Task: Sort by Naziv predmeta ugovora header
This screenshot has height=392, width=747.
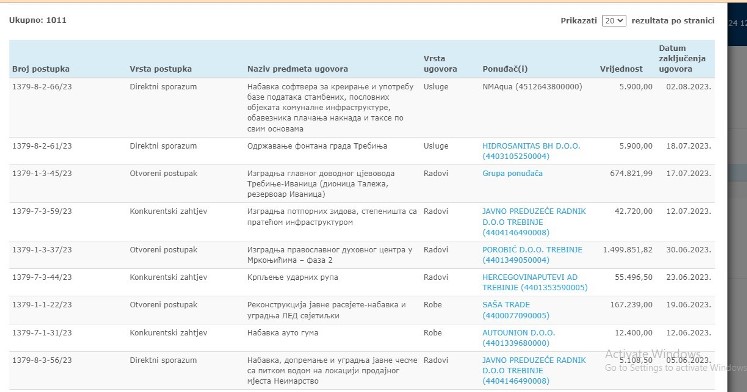Action: coord(297,69)
